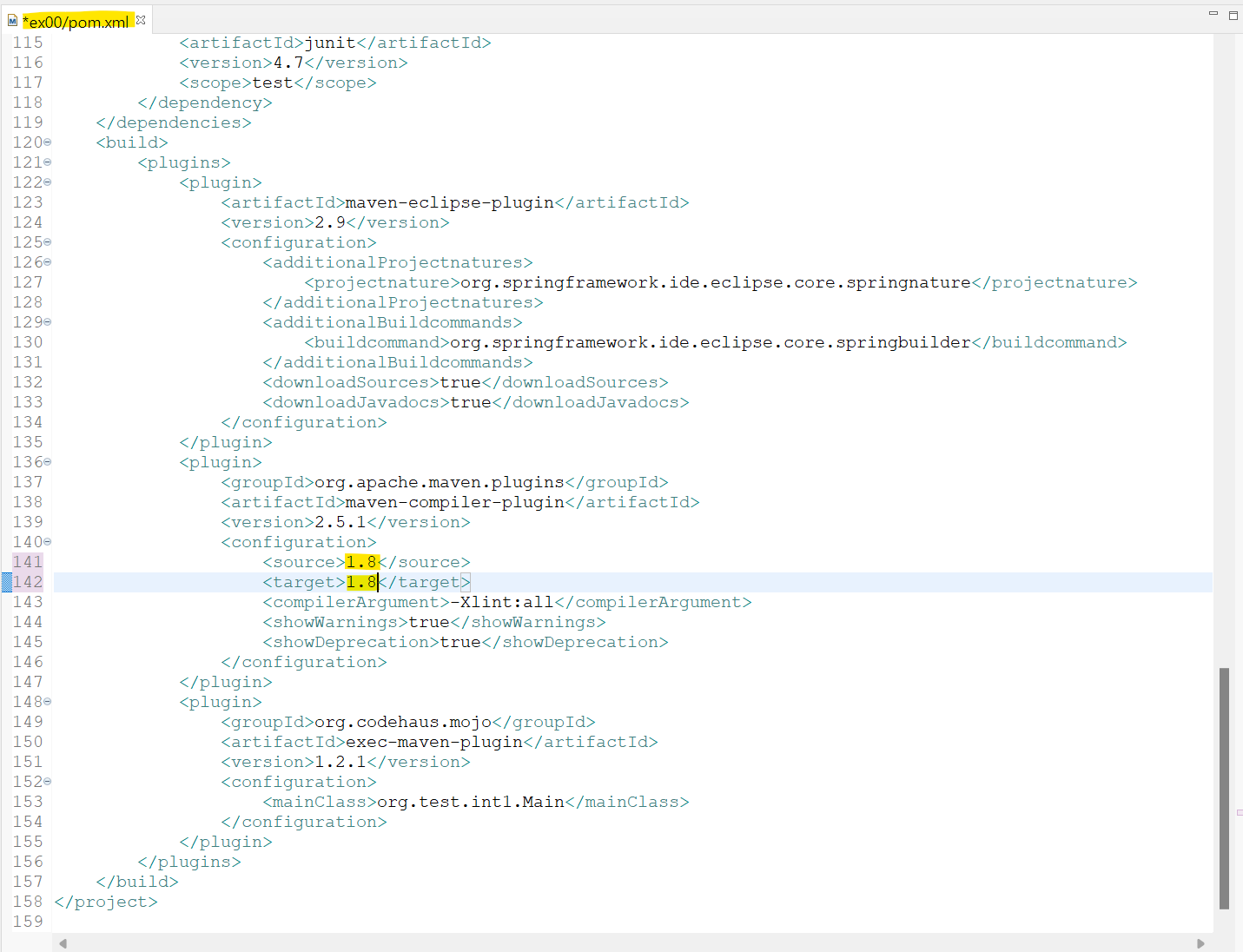
Task: Click the overview ruler annotation marker
Action: tap(1240, 813)
